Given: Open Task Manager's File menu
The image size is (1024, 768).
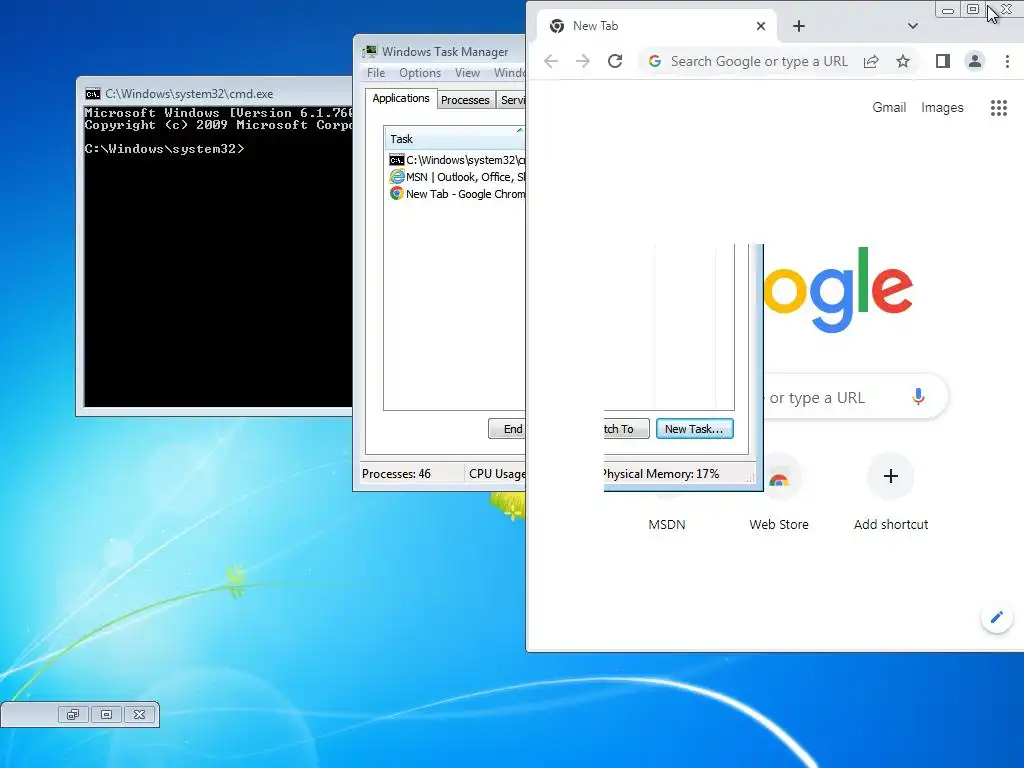Looking at the screenshot, I should (x=376, y=73).
